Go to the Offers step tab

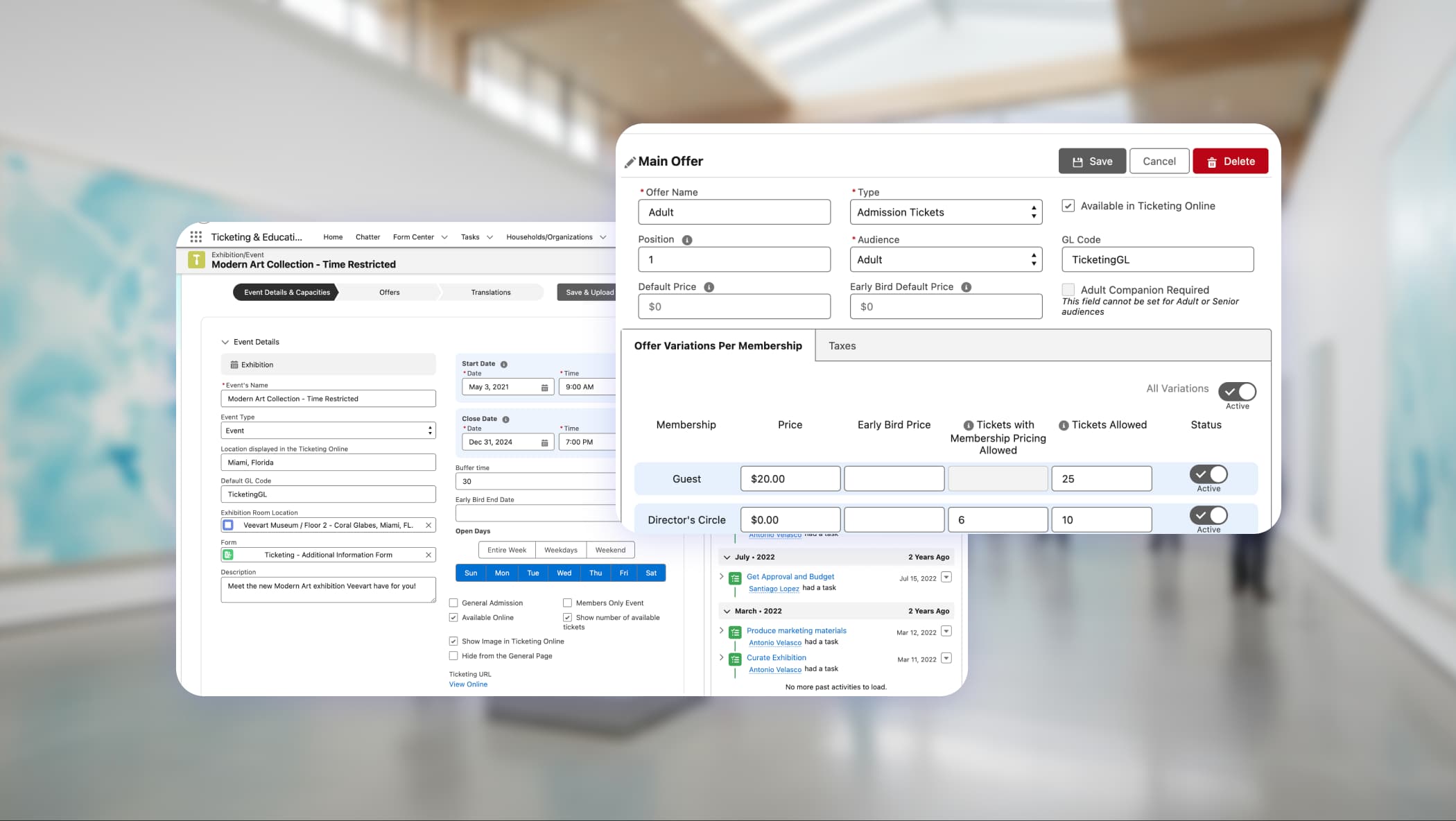click(x=389, y=292)
